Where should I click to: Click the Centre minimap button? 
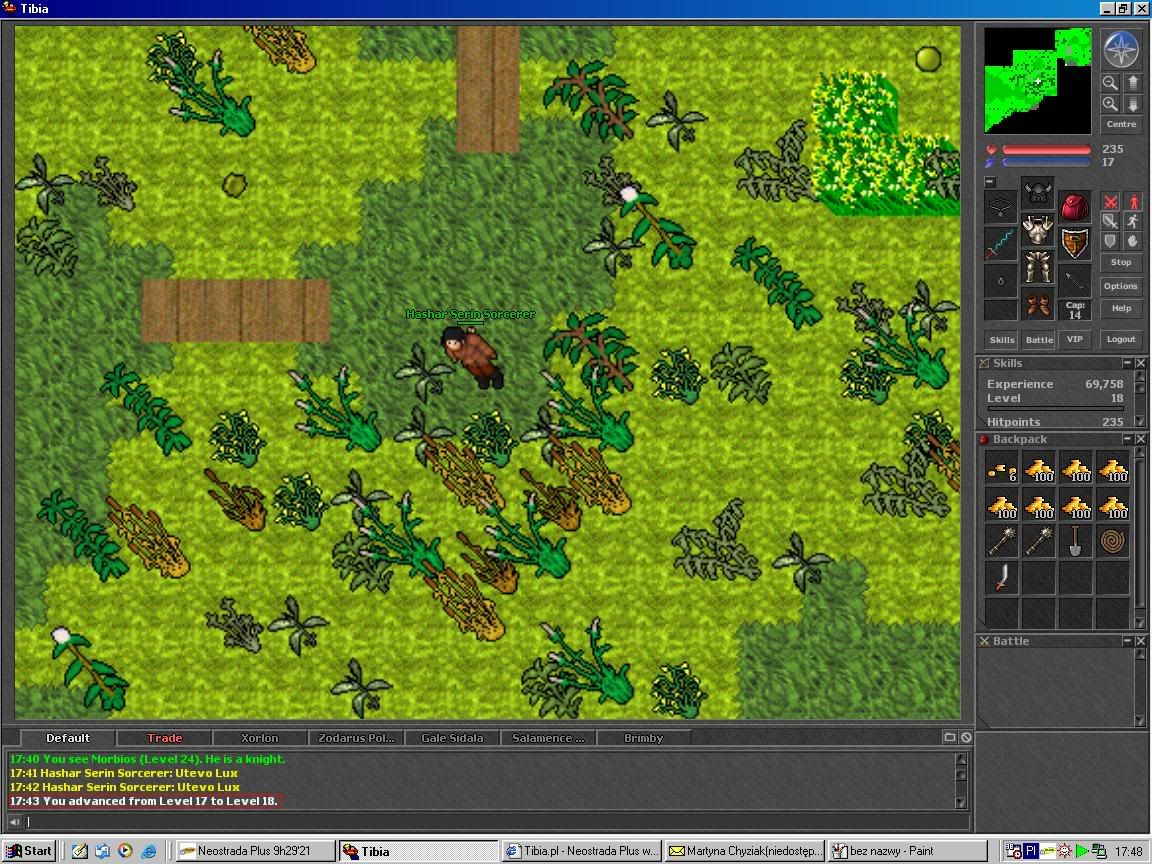pos(1121,124)
